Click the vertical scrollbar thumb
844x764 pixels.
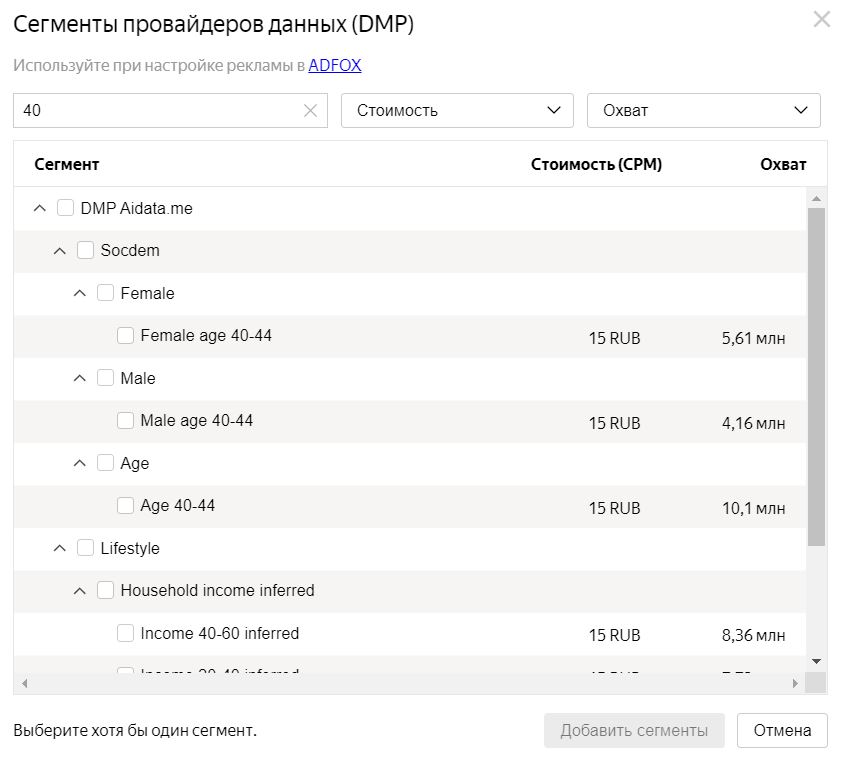[816, 377]
